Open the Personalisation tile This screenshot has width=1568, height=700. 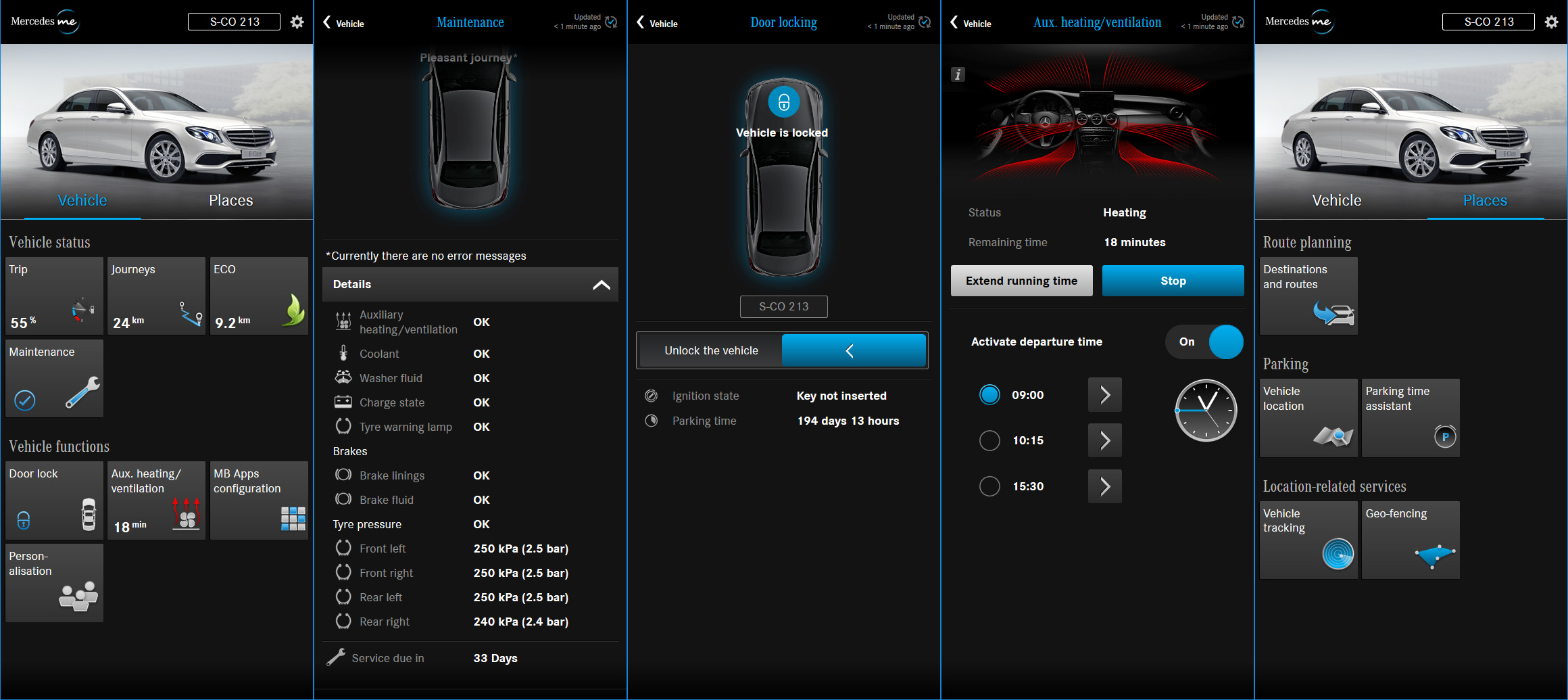coord(55,583)
